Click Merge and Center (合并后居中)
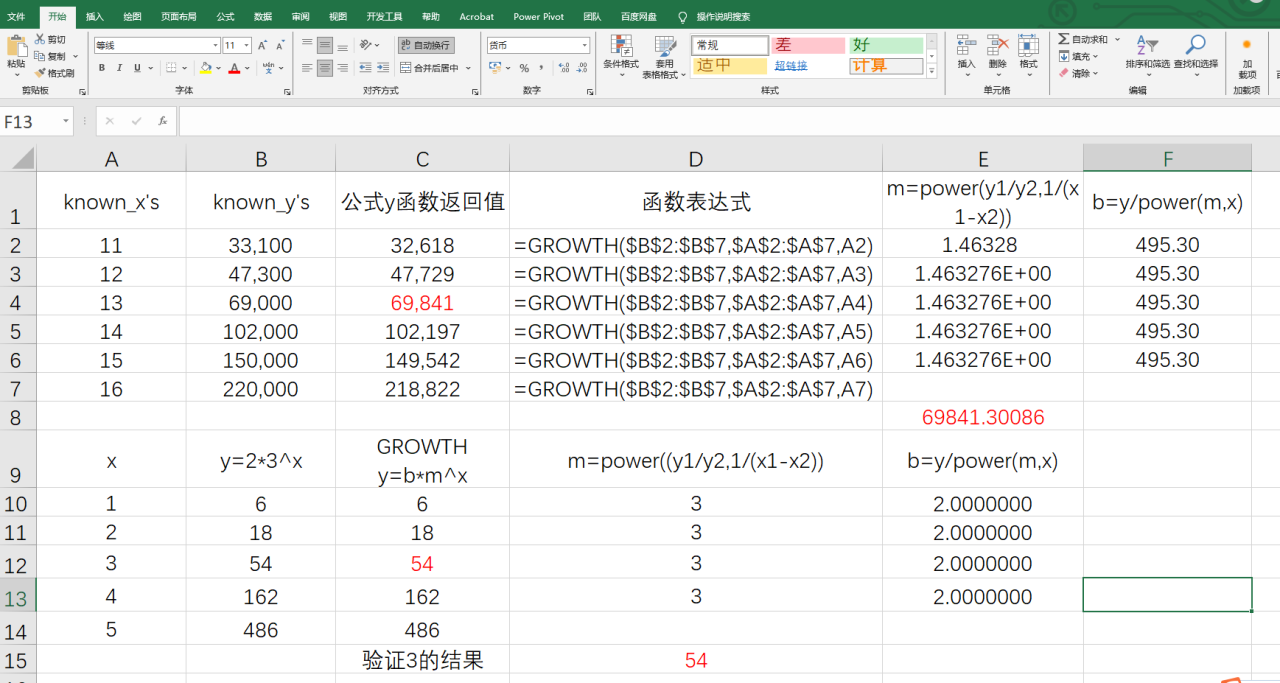This screenshot has width=1280, height=683. (429, 68)
